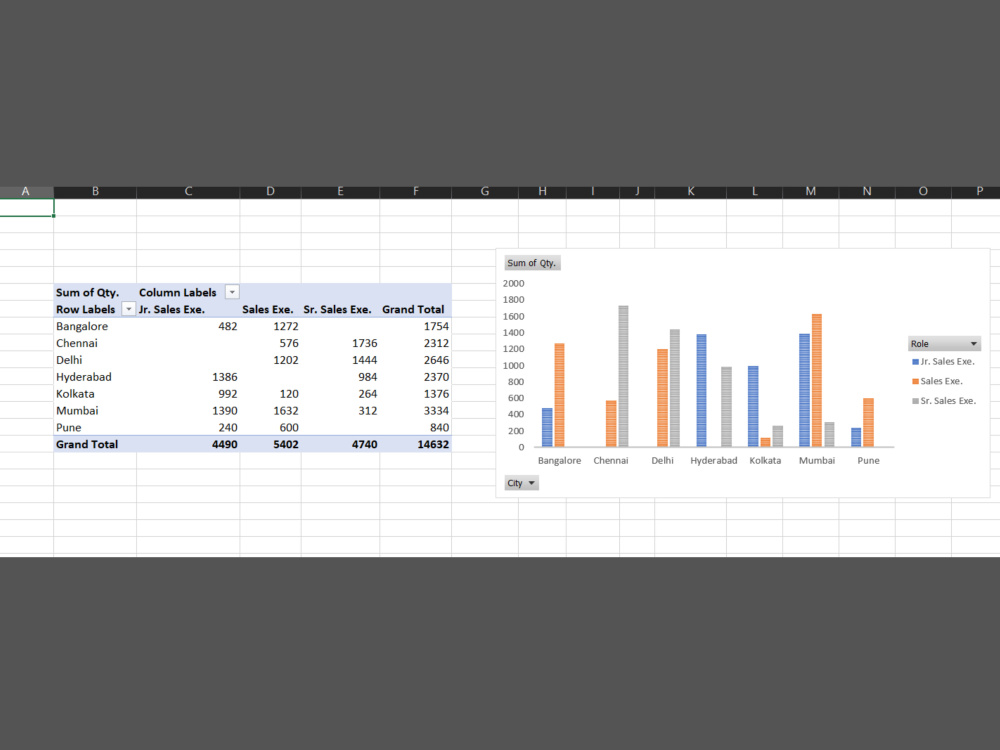The width and height of the screenshot is (1000, 750).
Task: Select cell with value 4740
Action: 340,445
